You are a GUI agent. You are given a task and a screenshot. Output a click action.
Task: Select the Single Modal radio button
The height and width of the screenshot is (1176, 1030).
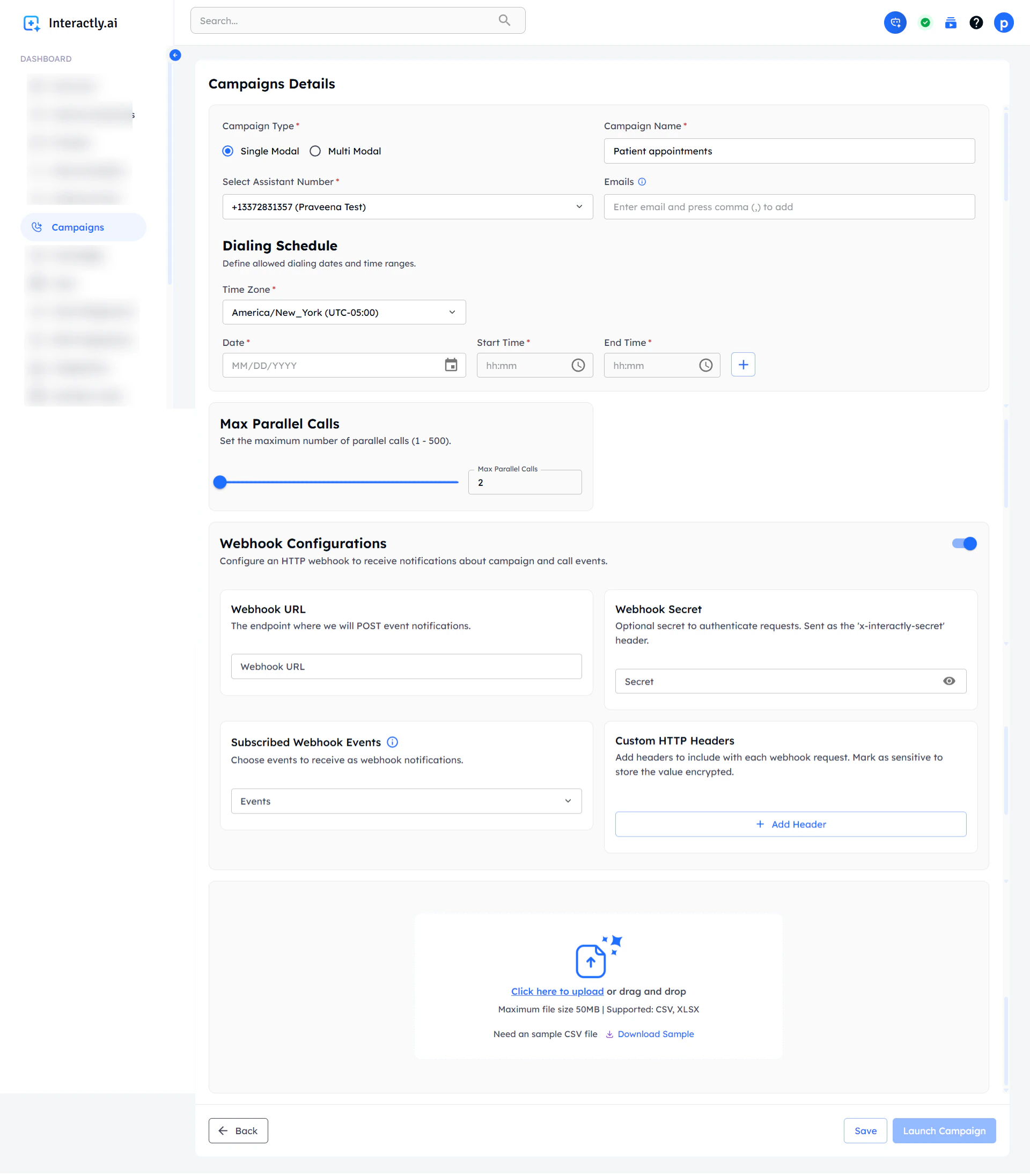(x=227, y=151)
